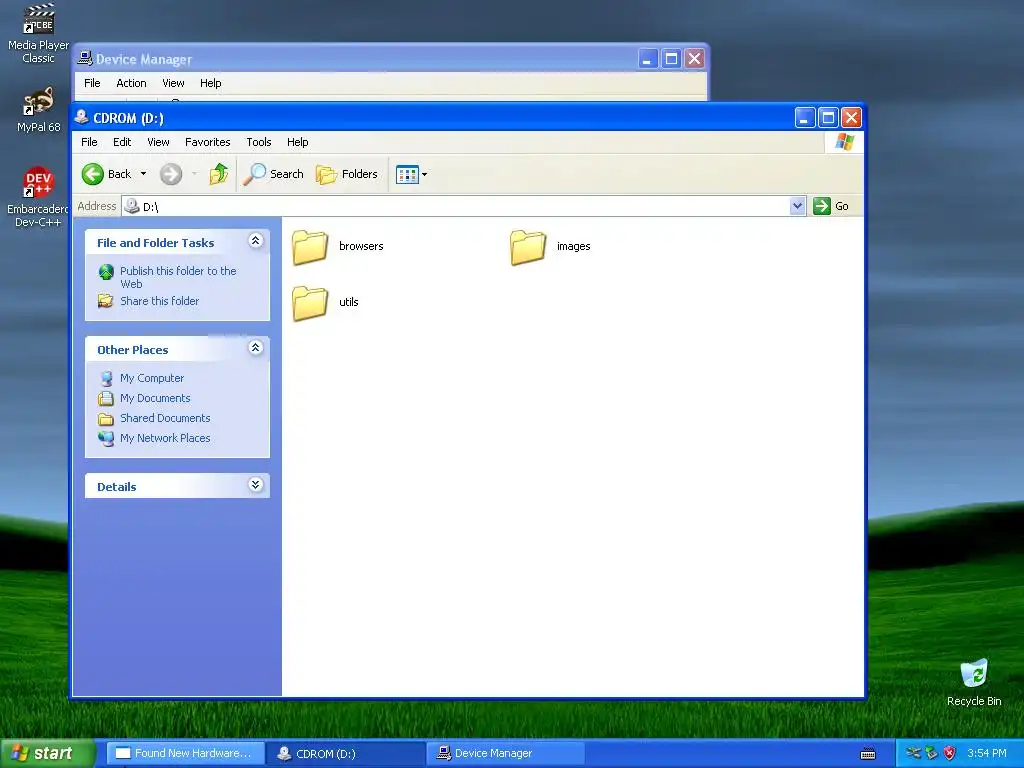Switch to Device Manager taskbar button
Viewport: 1024px width, 768px height.
click(x=506, y=754)
